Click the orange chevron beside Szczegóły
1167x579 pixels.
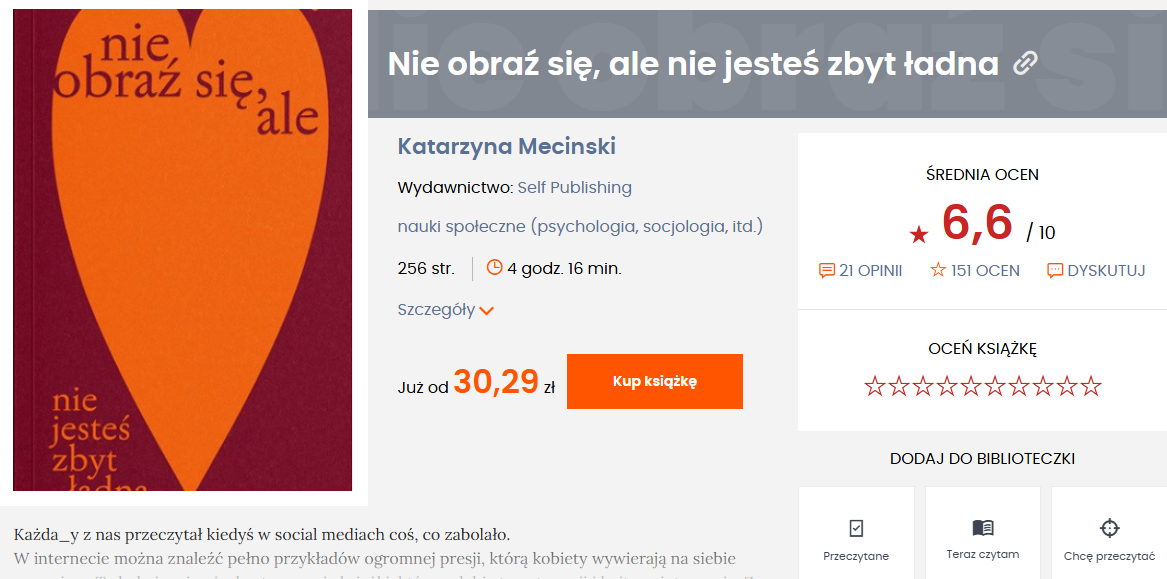tap(487, 311)
